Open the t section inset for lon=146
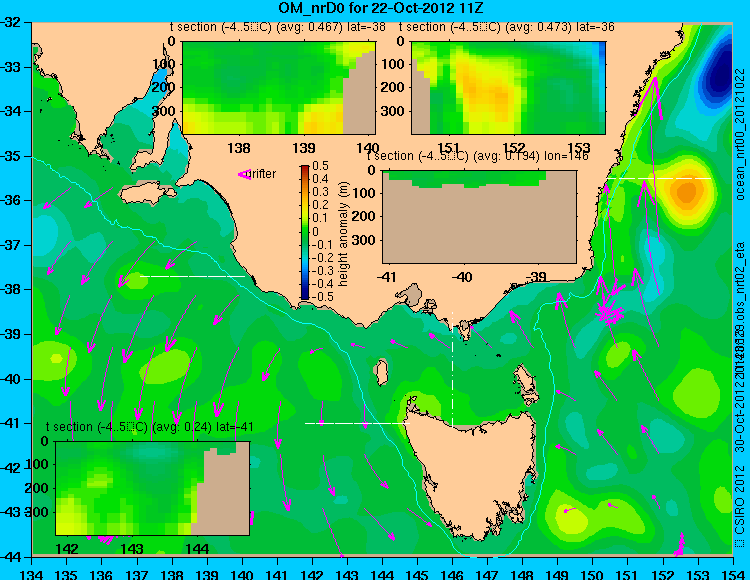This screenshot has width=750, height=580. click(x=479, y=217)
